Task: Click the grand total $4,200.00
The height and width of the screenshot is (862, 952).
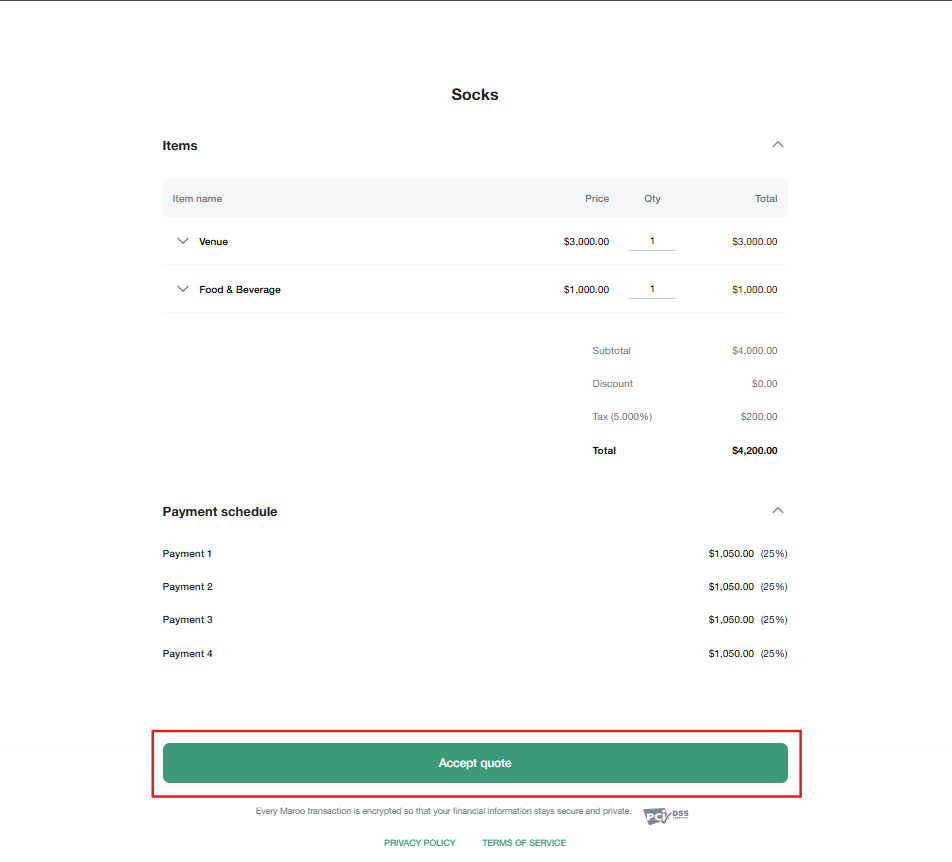Action: [x=754, y=450]
